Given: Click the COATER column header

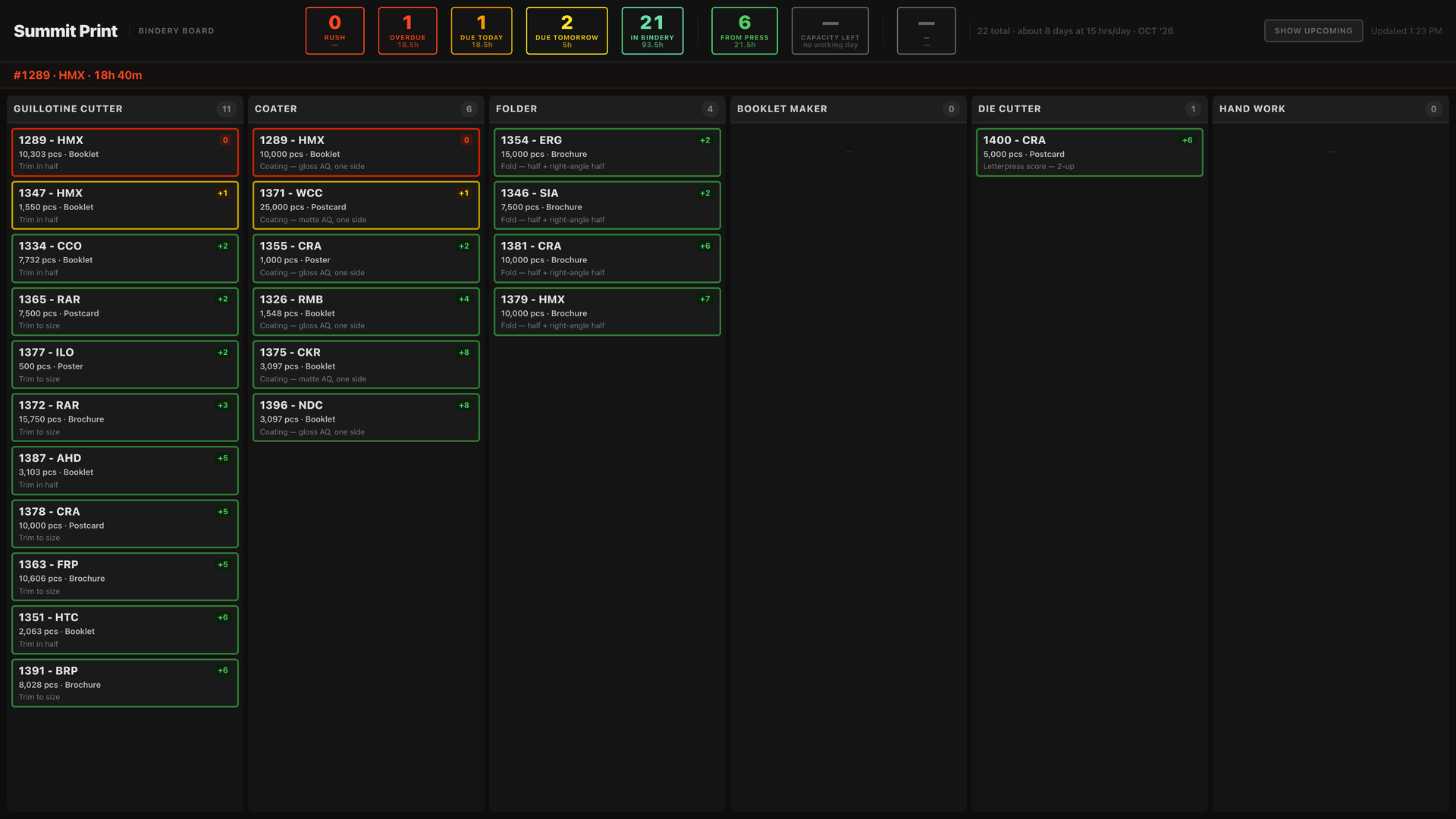Looking at the screenshot, I should 366,109.
